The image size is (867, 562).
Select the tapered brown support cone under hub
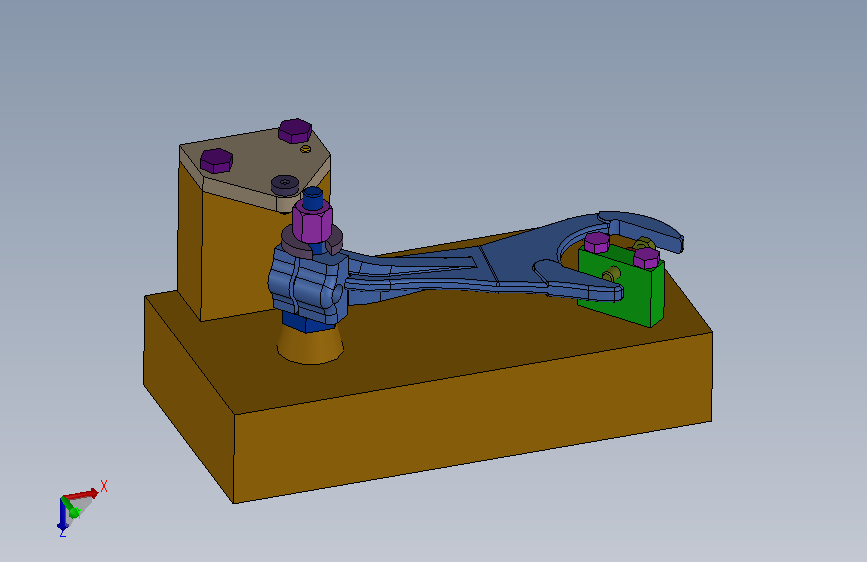(x=310, y=346)
